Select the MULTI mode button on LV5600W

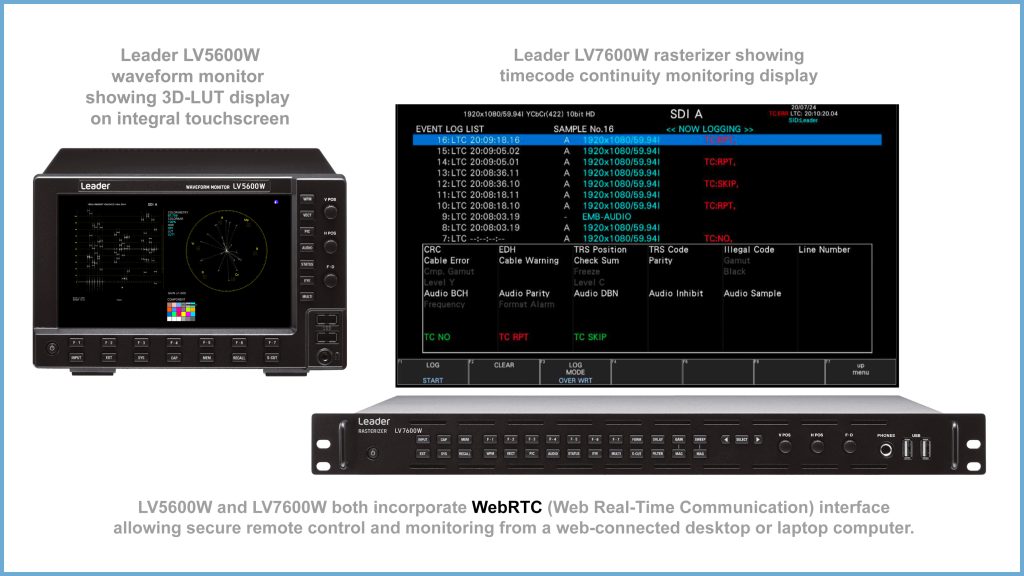tap(307, 296)
